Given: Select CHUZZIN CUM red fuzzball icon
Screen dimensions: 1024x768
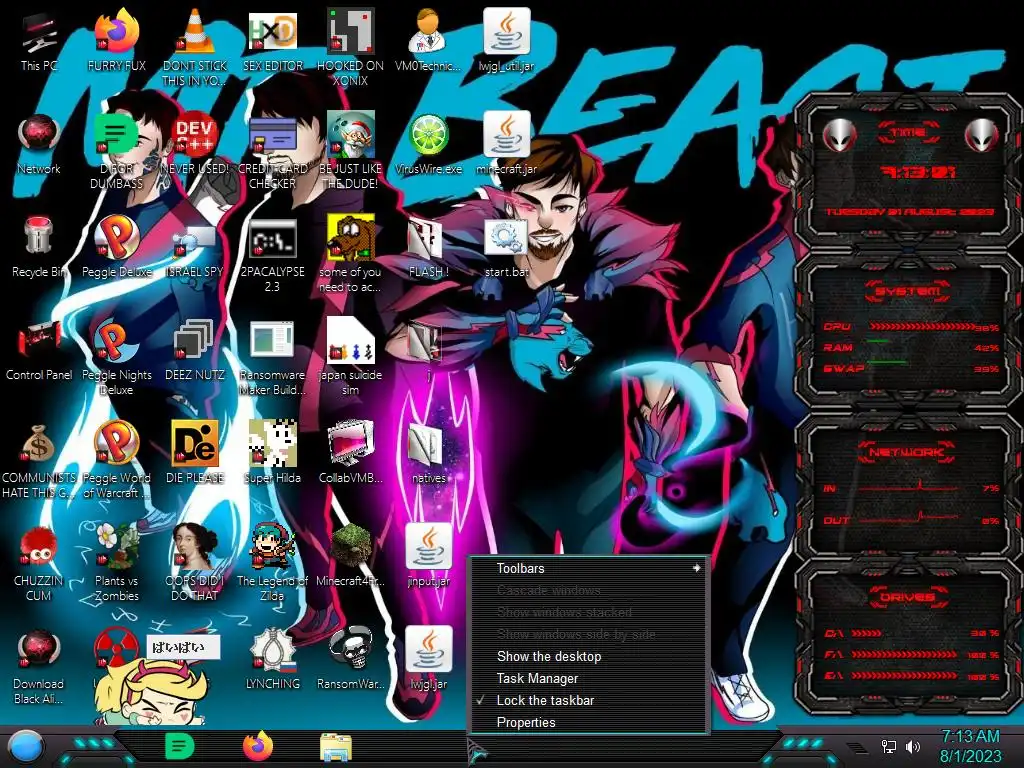Looking at the screenshot, I should (39, 547).
